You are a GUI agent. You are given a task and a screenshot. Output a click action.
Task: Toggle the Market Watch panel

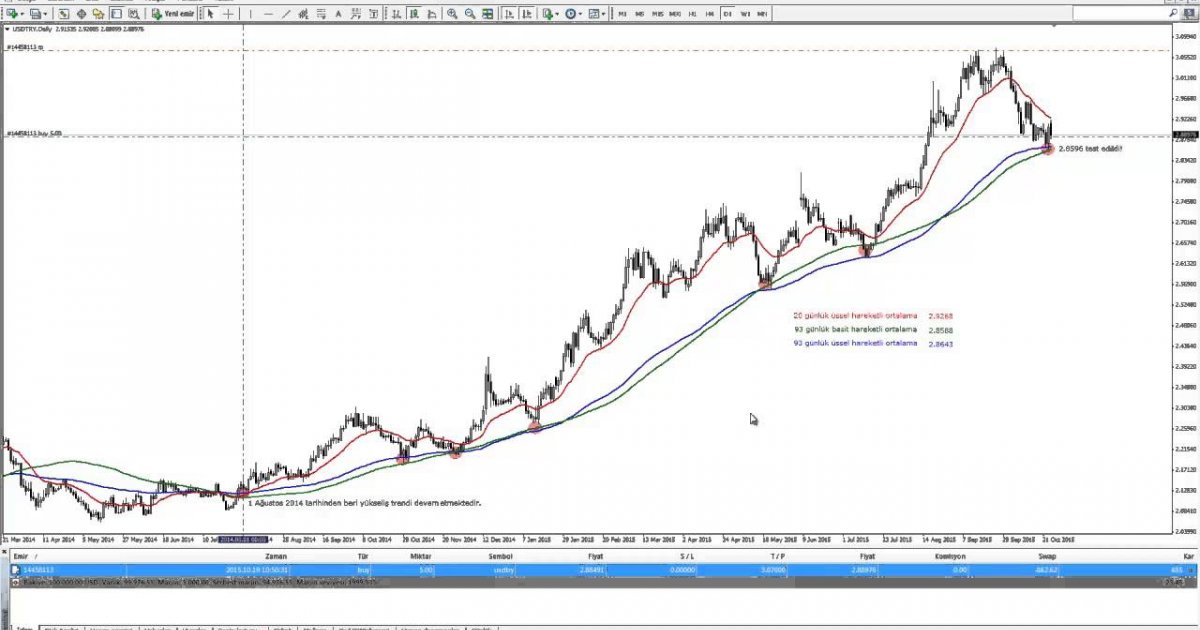pyautogui.click(x=63, y=14)
